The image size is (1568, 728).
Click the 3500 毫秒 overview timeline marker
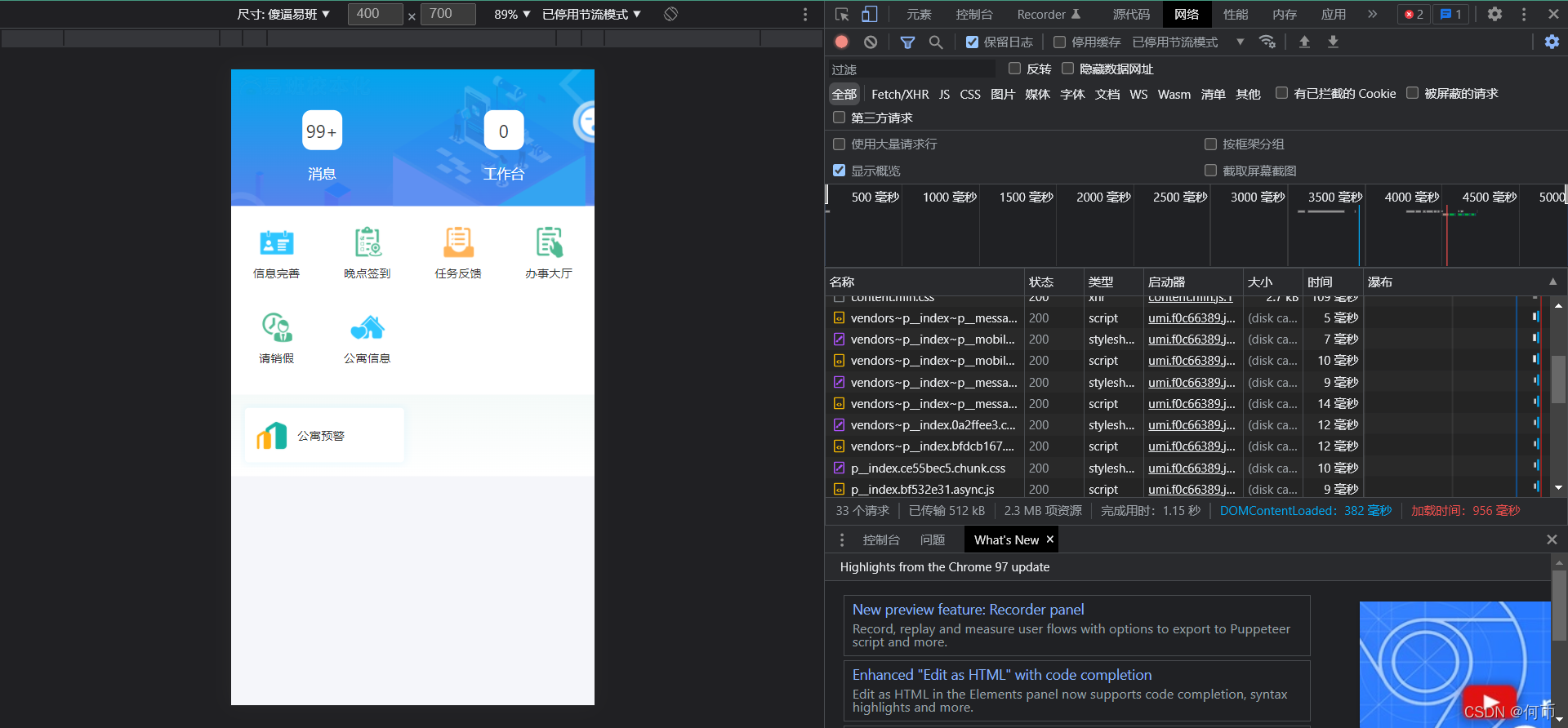point(1335,197)
